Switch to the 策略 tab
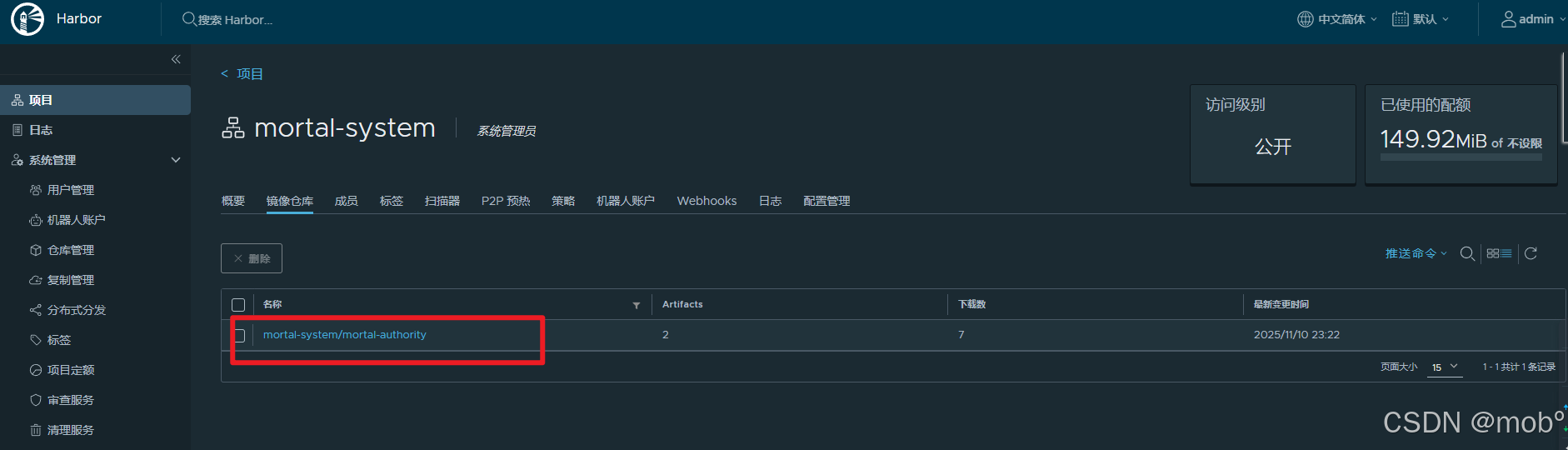The image size is (1568, 450). pyautogui.click(x=563, y=201)
